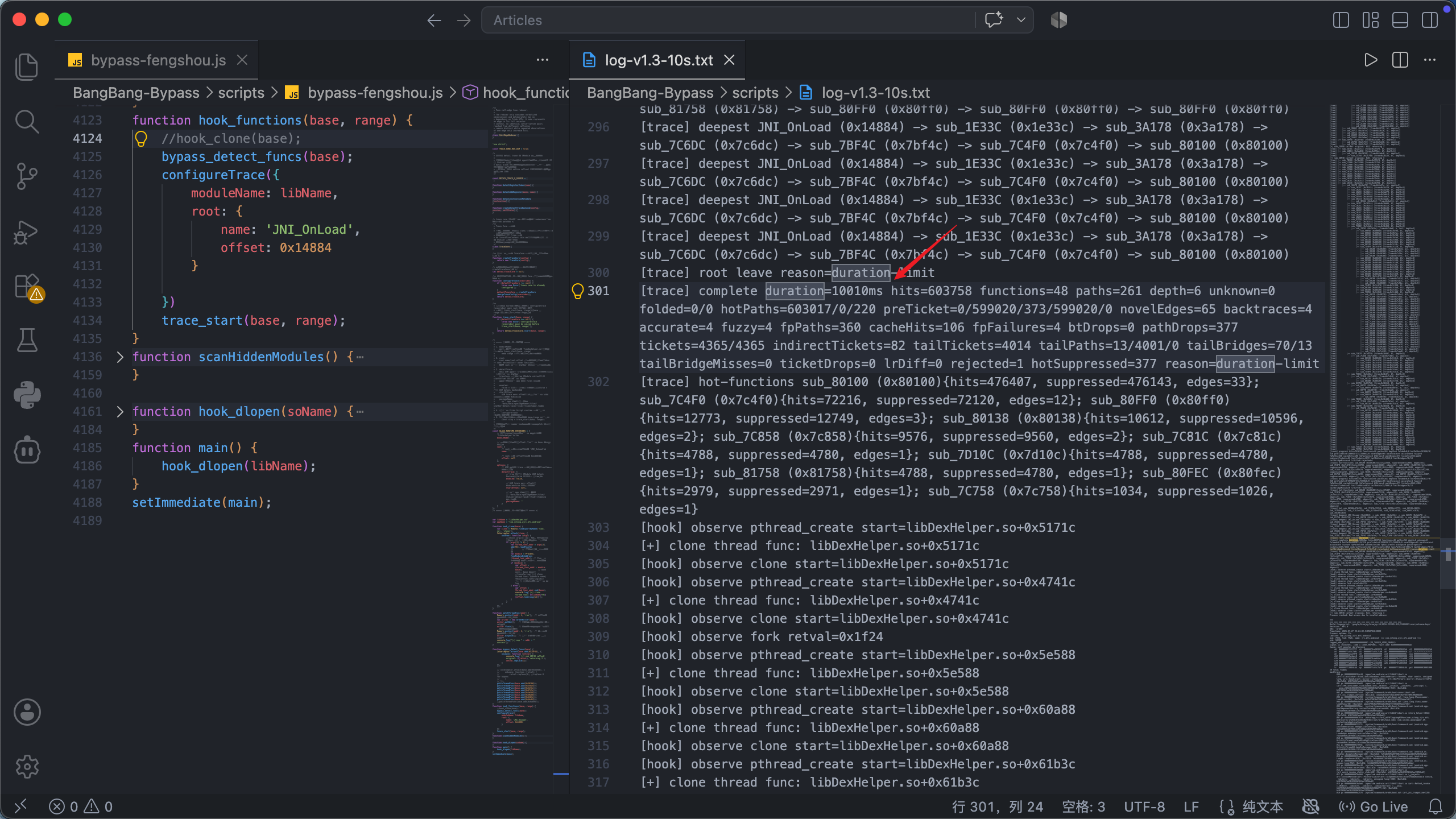Select BangBang-Bypass in left breadcrumb

(136, 93)
